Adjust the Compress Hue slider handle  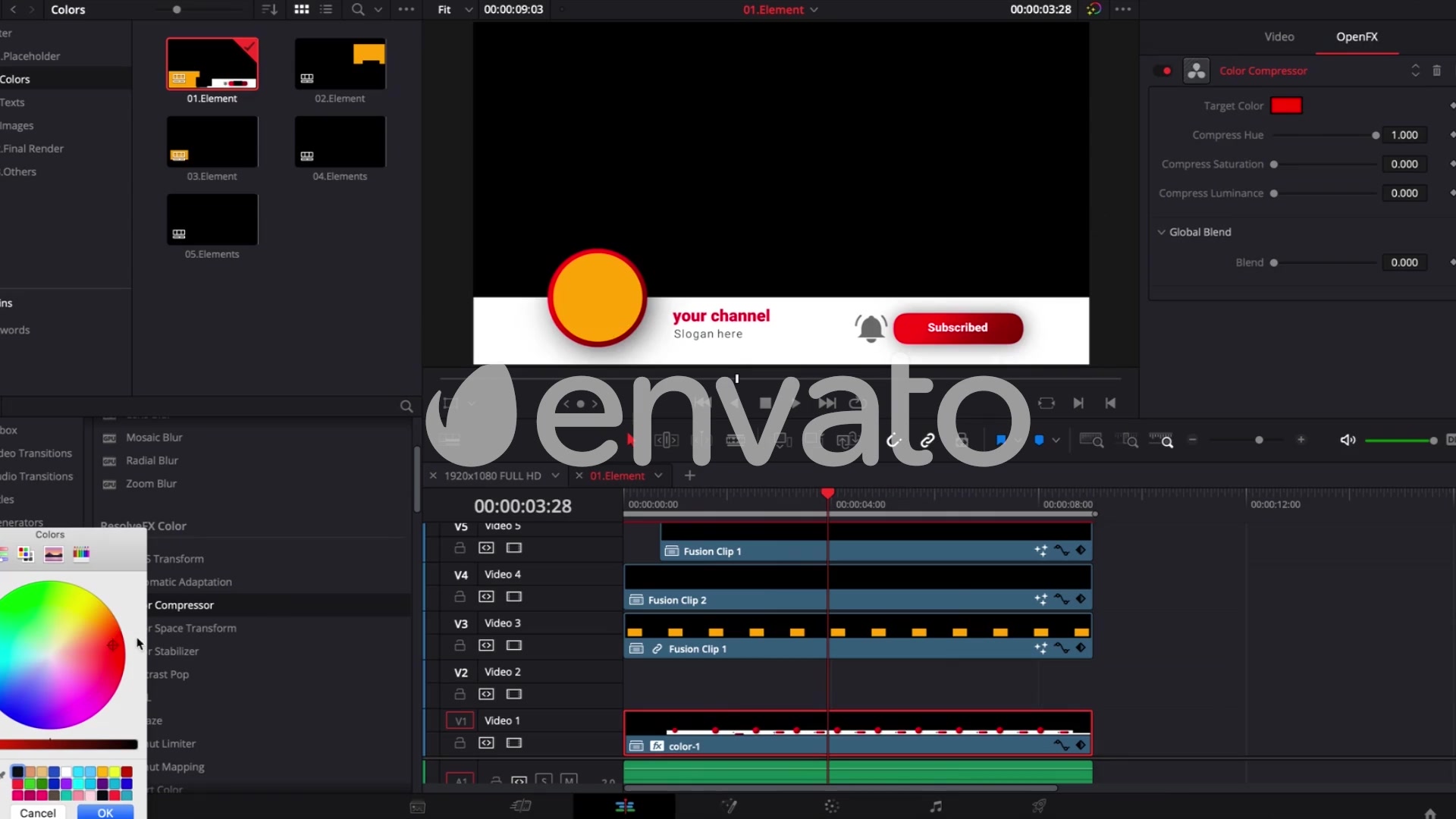point(1376,135)
